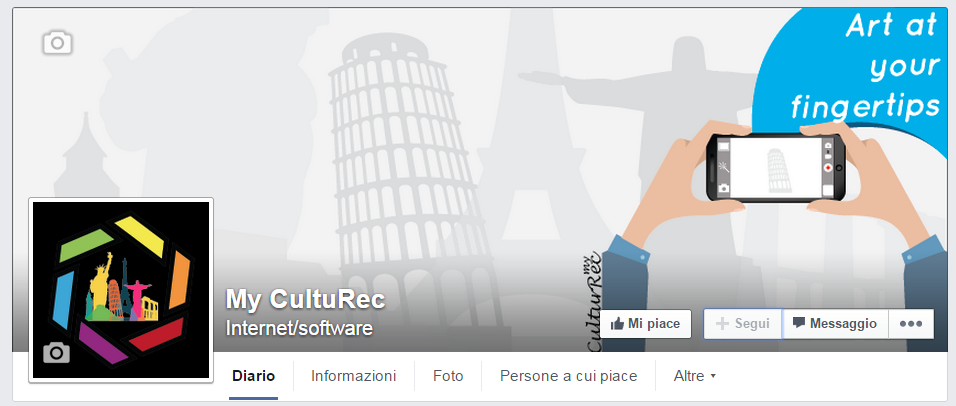Like the page with Mi piace
The width and height of the screenshot is (956, 406).
[x=646, y=324]
